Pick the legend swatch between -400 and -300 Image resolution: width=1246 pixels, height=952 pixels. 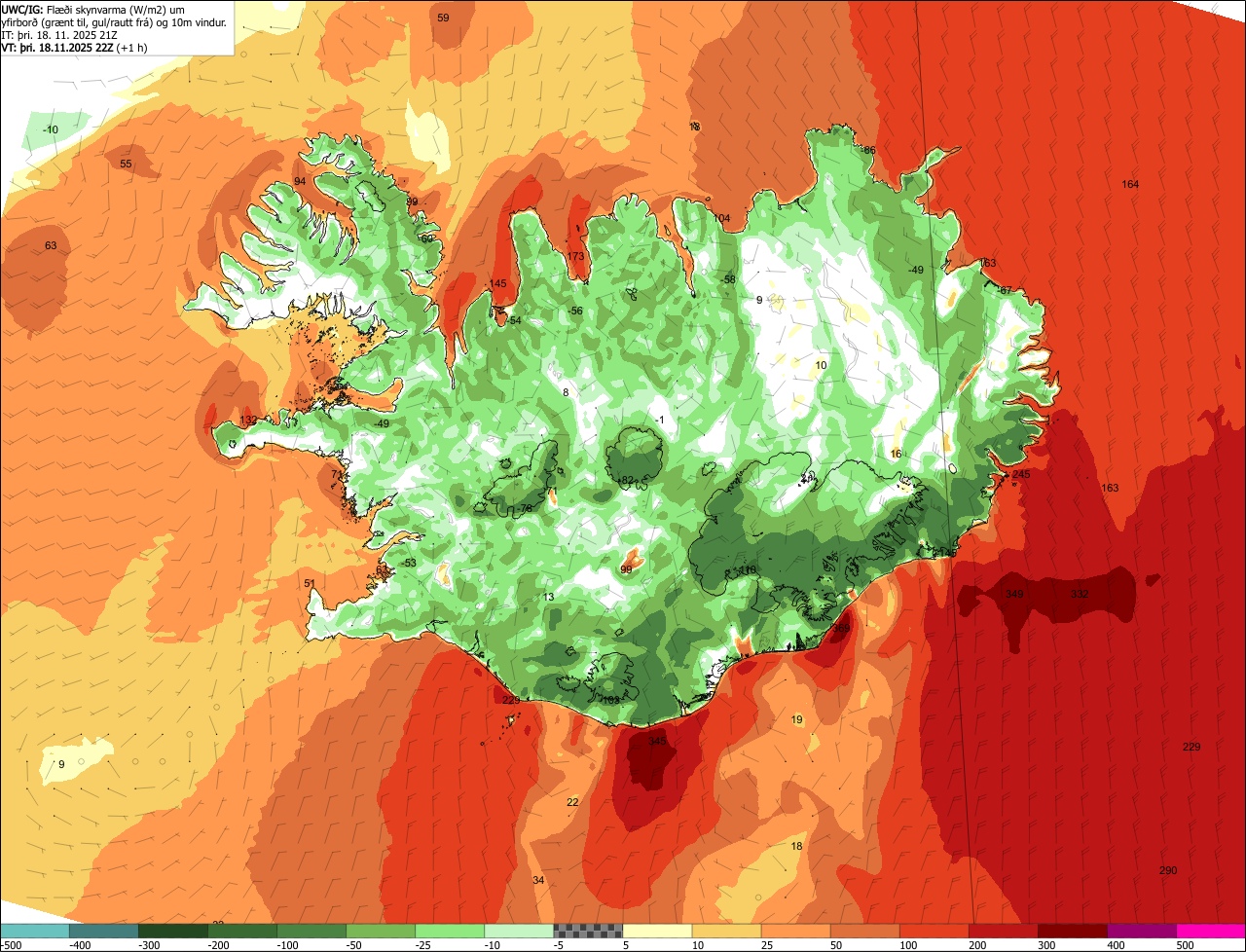tap(103, 931)
